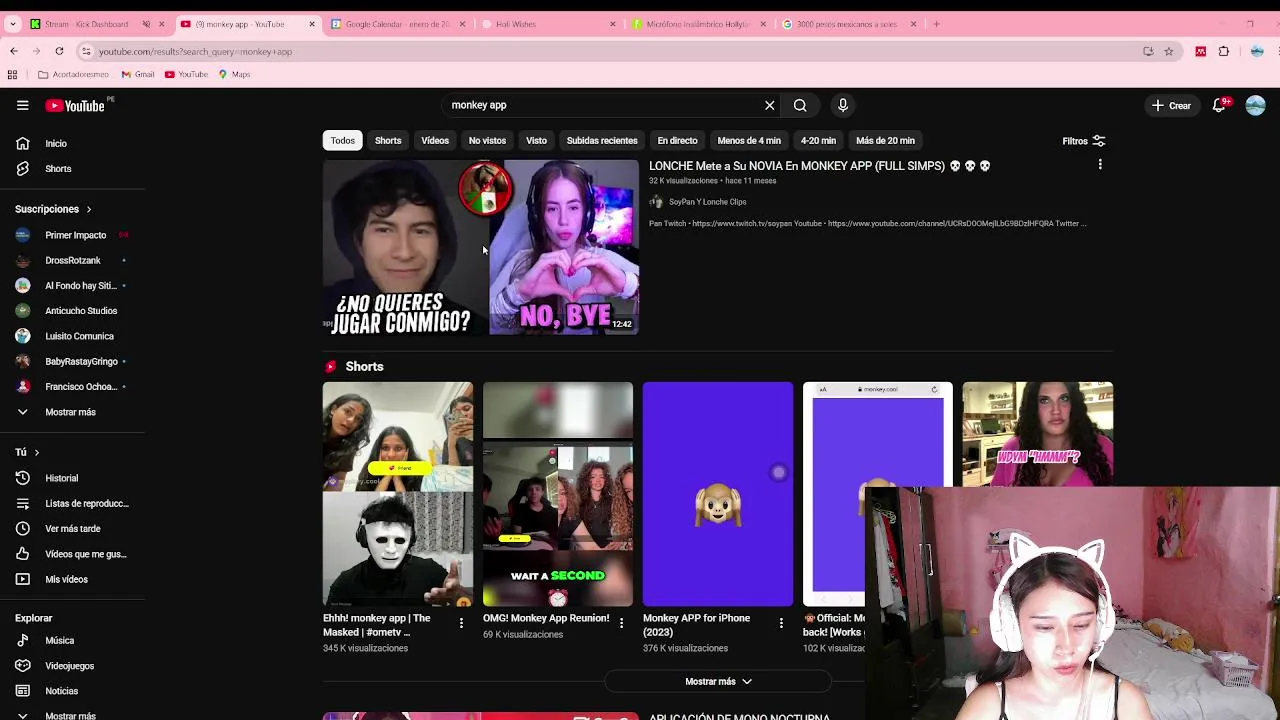The height and width of the screenshot is (720, 1280).
Task: Open options for Monkey APP iPhone short
Action: pos(781,623)
